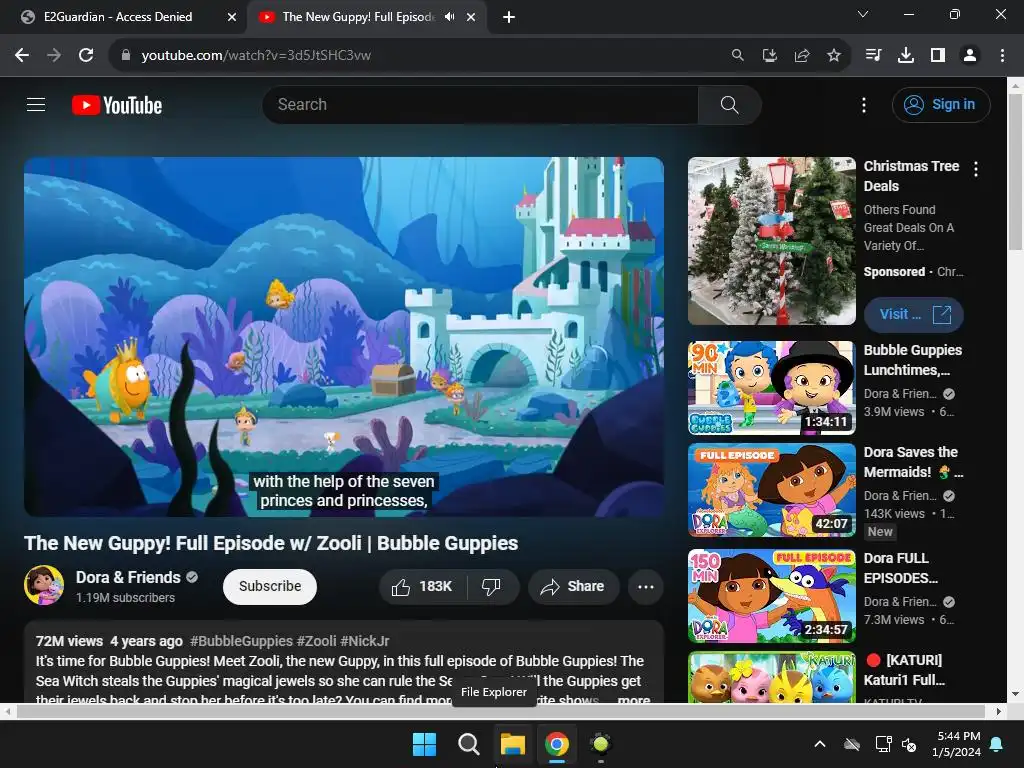Show hidden system tray icons chevron

click(820, 744)
